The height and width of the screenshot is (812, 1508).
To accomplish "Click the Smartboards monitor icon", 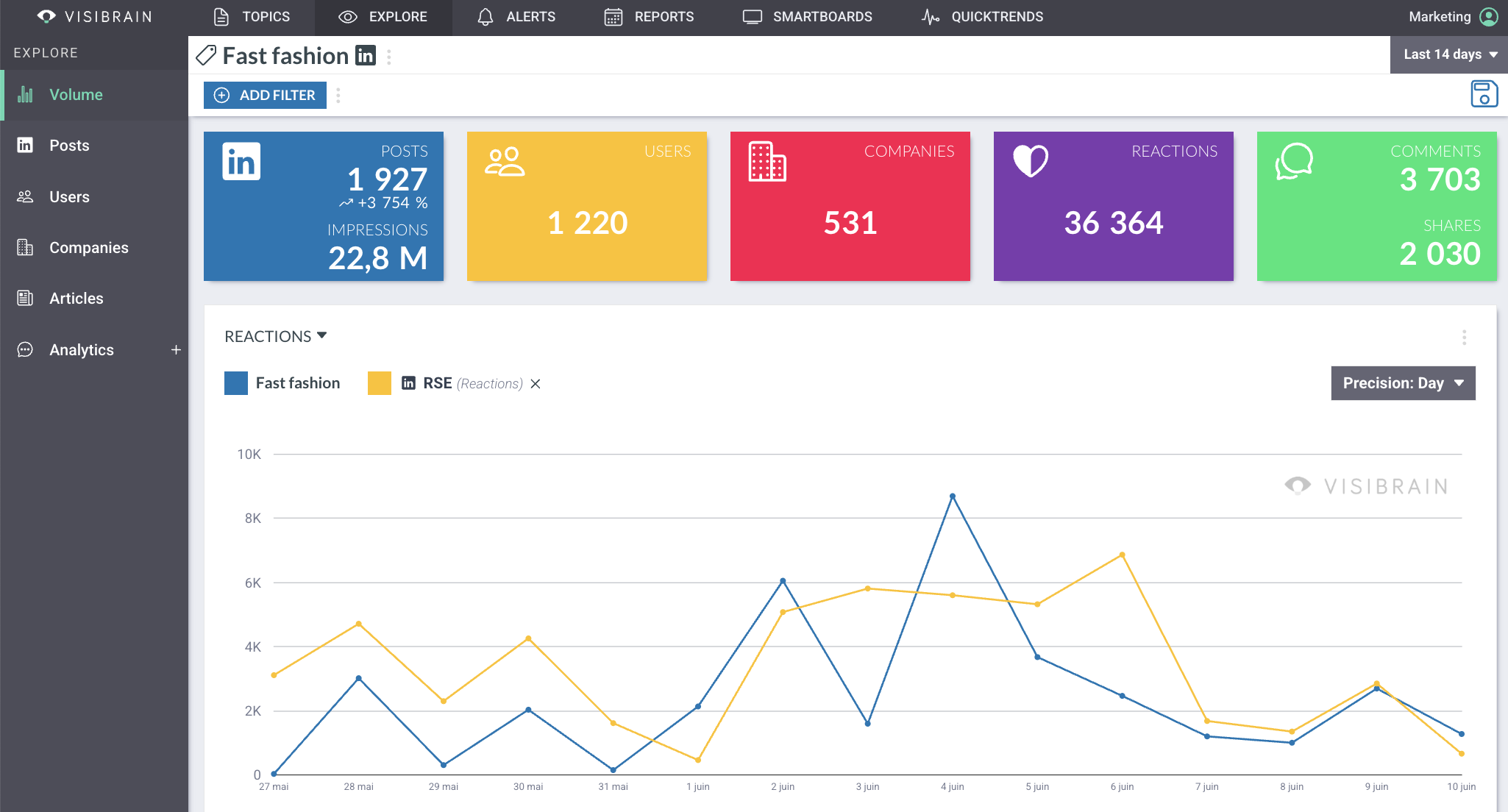I will [752, 16].
